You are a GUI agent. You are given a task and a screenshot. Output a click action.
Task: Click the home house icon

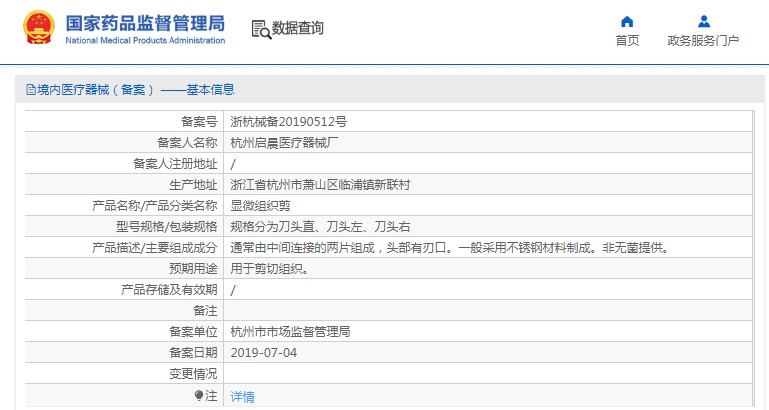pos(627,22)
